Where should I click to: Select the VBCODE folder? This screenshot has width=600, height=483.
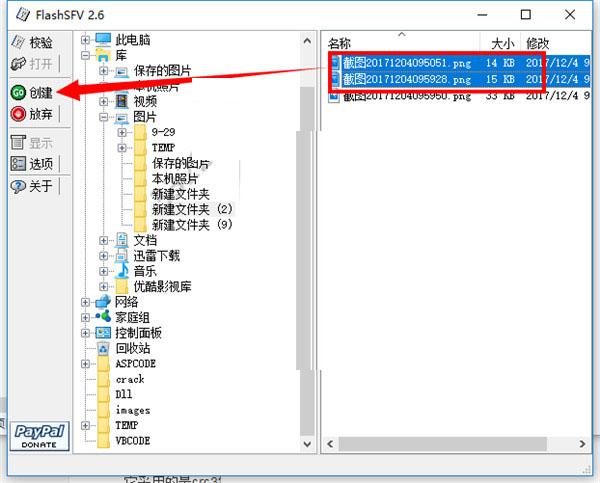tap(133, 441)
